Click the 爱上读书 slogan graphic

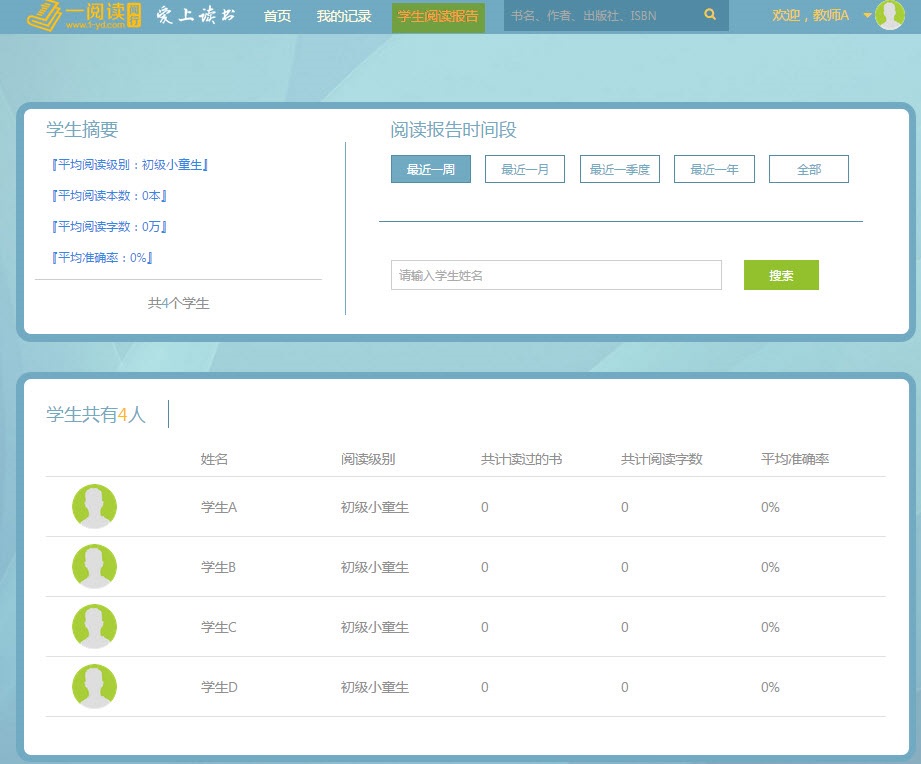pos(196,16)
